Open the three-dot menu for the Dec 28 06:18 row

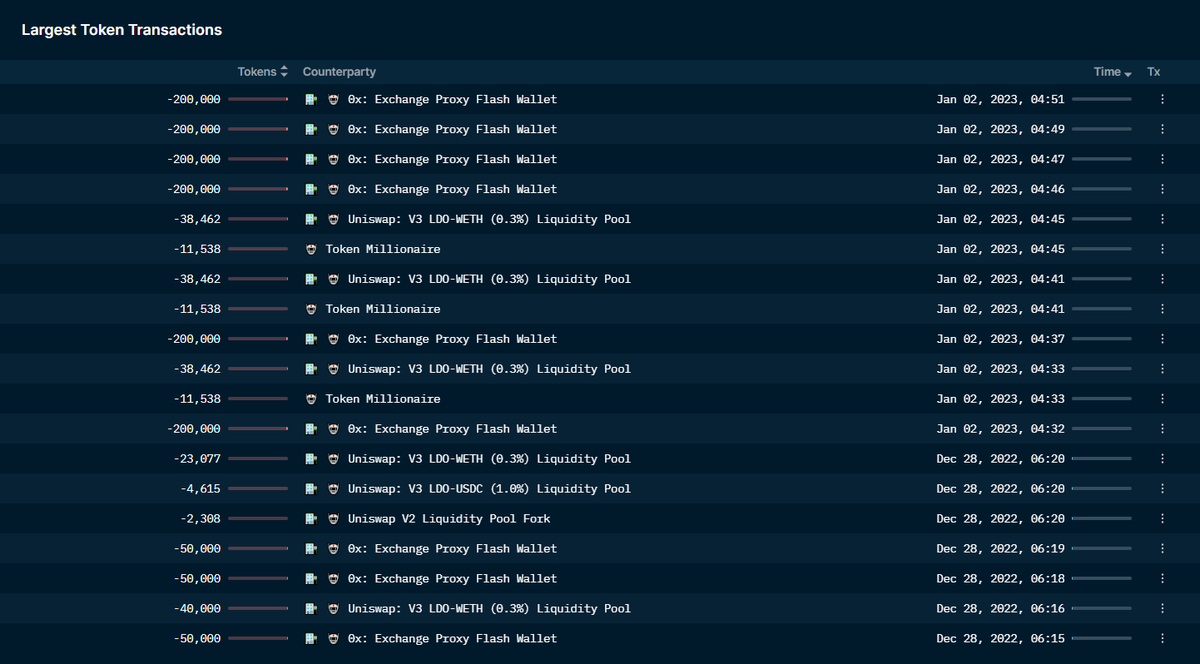1162,579
